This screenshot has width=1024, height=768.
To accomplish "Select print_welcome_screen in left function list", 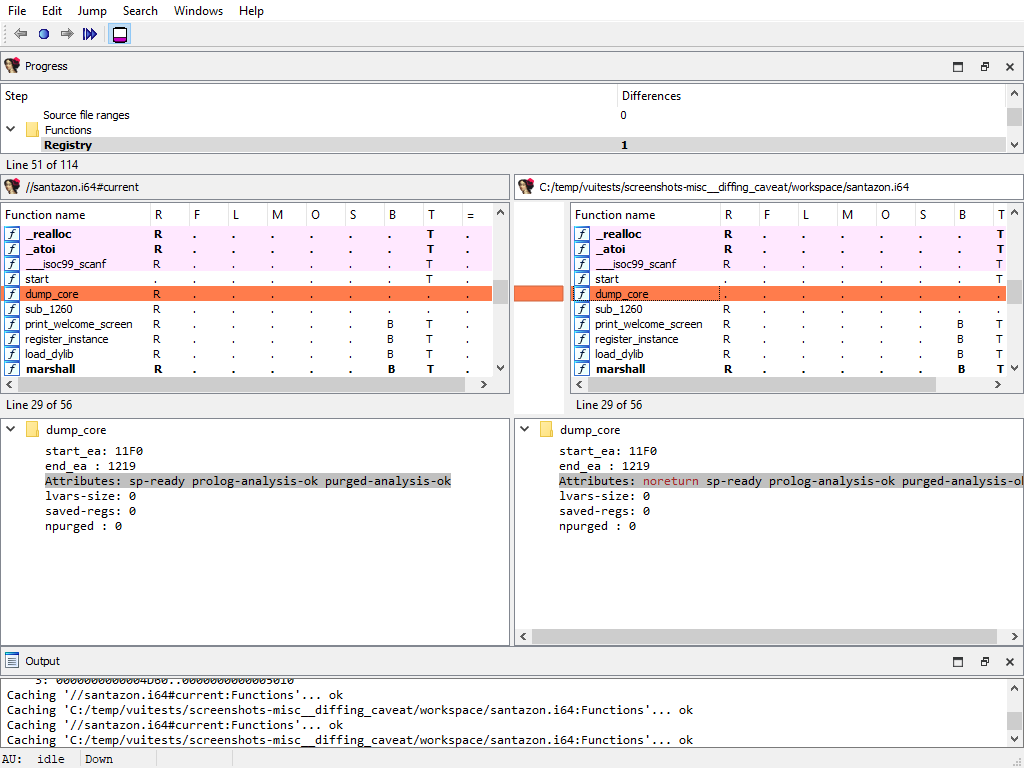I will (x=78, y=324).
